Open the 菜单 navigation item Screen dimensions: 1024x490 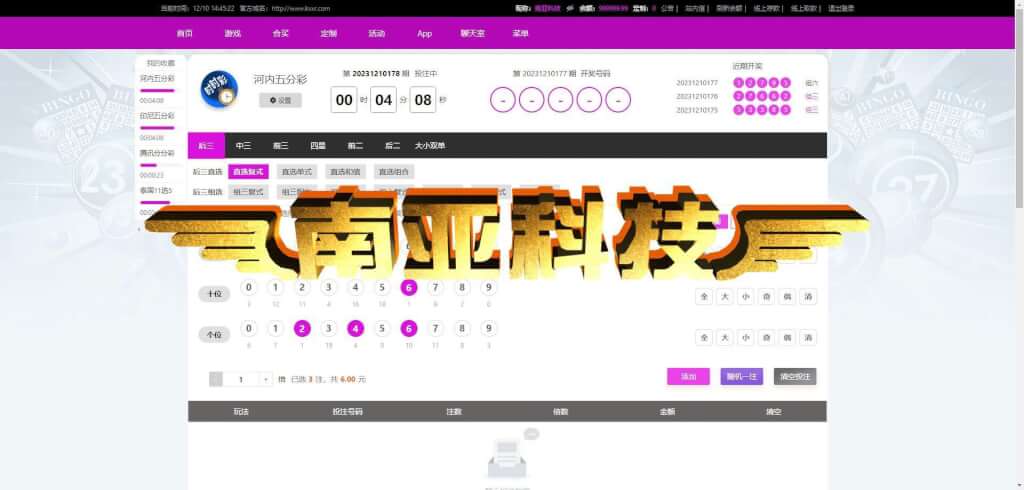[520, 33]
